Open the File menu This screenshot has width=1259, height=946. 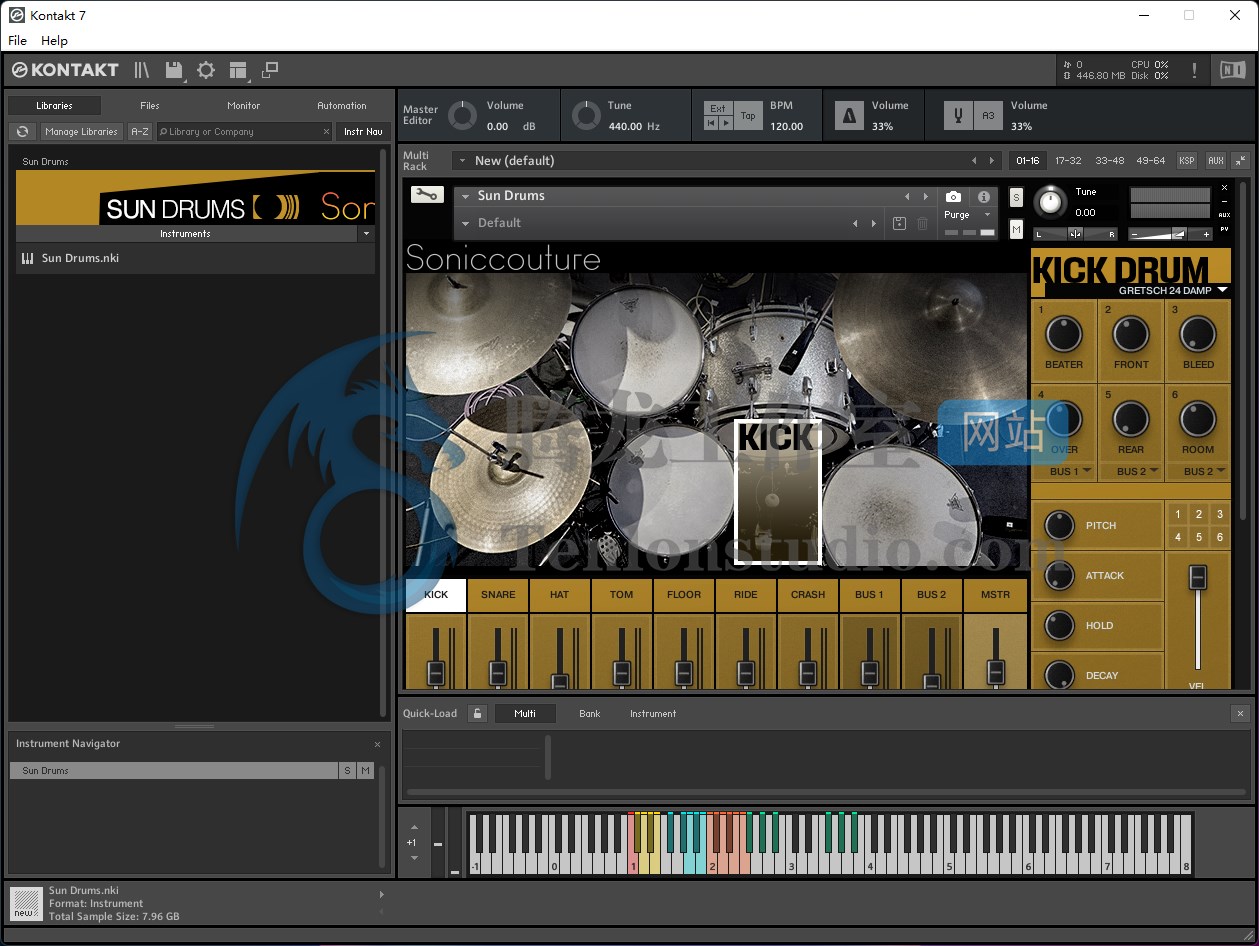(18, 41)
